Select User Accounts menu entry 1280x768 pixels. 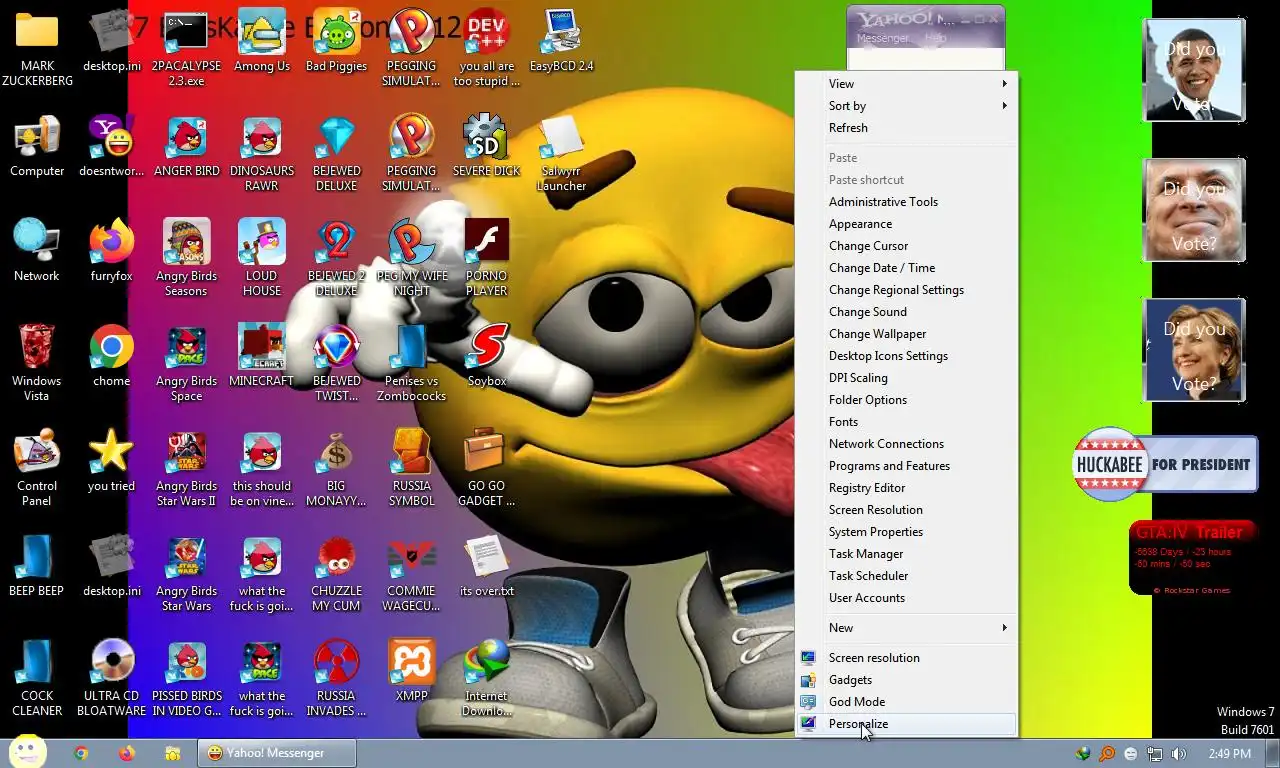pyautogui.click(x=907, y=598)
